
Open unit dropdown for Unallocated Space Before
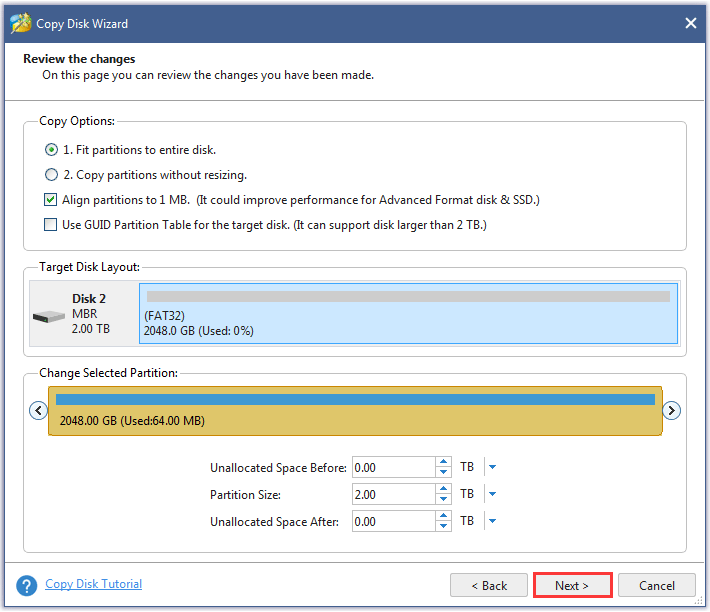pyautogui.click(x=492, y=467)
